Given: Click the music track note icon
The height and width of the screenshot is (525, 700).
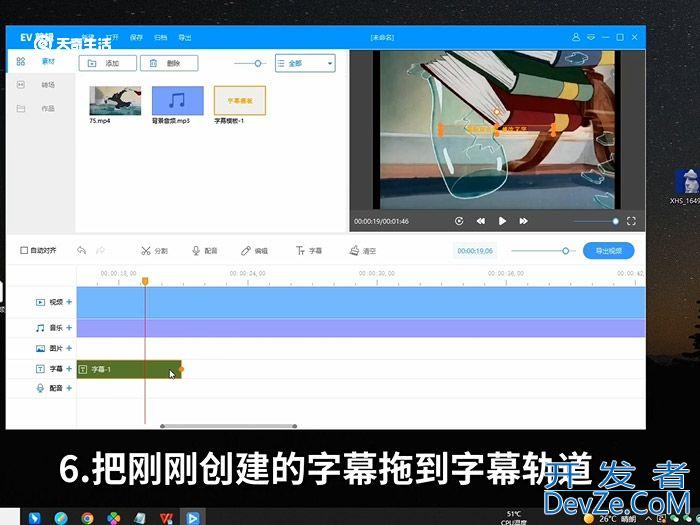Looking at the screenshot, I should pyautogui.click(x=40, y=328).
